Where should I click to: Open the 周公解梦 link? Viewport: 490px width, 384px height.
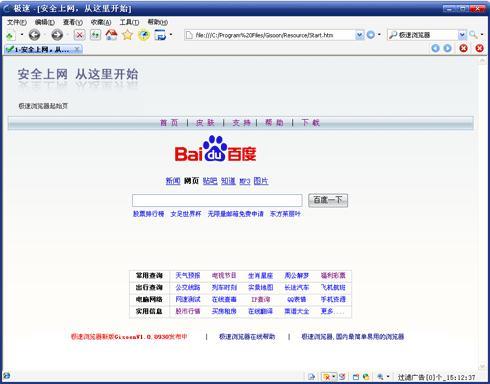click(297, 275)
